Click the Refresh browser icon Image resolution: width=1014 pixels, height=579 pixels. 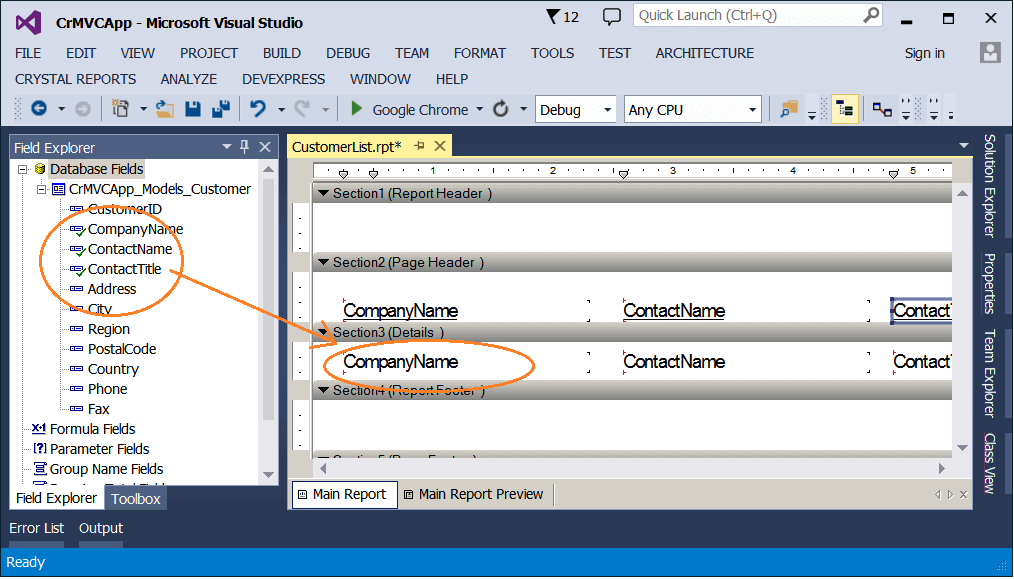click(501, 109)
